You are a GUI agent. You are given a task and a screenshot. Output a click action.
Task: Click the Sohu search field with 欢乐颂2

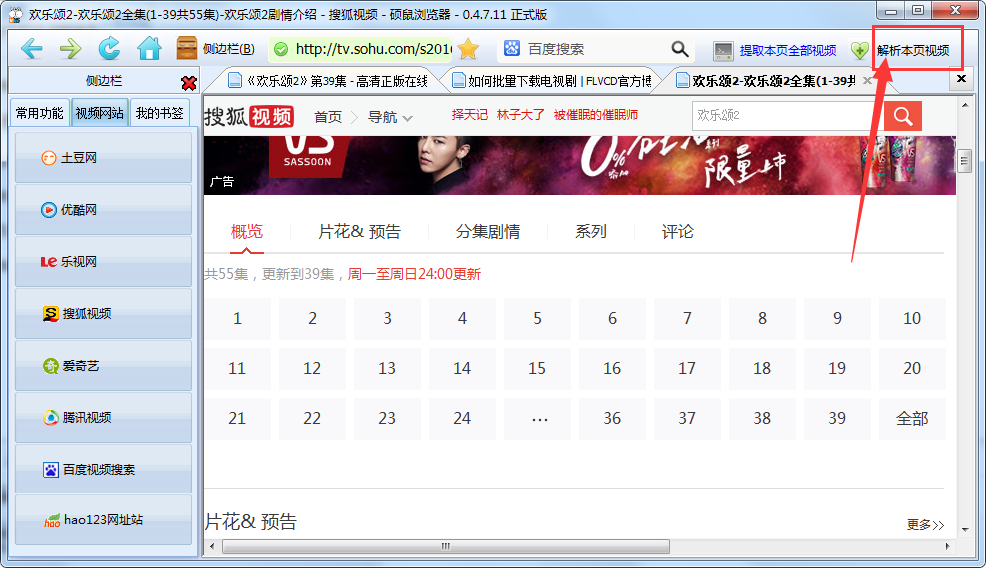tap(788, 116)
